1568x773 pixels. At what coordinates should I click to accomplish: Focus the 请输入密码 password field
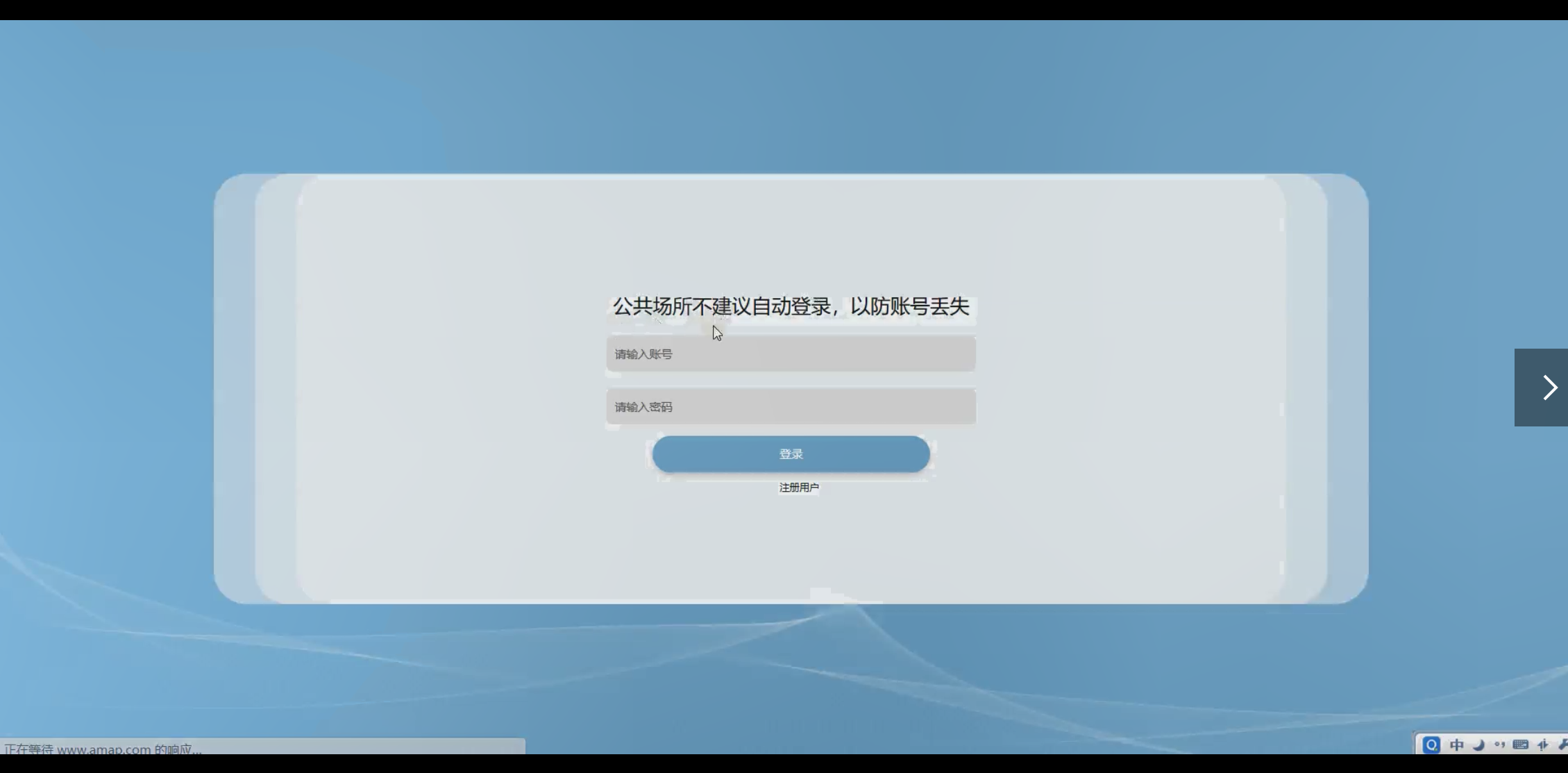[791, 407]
